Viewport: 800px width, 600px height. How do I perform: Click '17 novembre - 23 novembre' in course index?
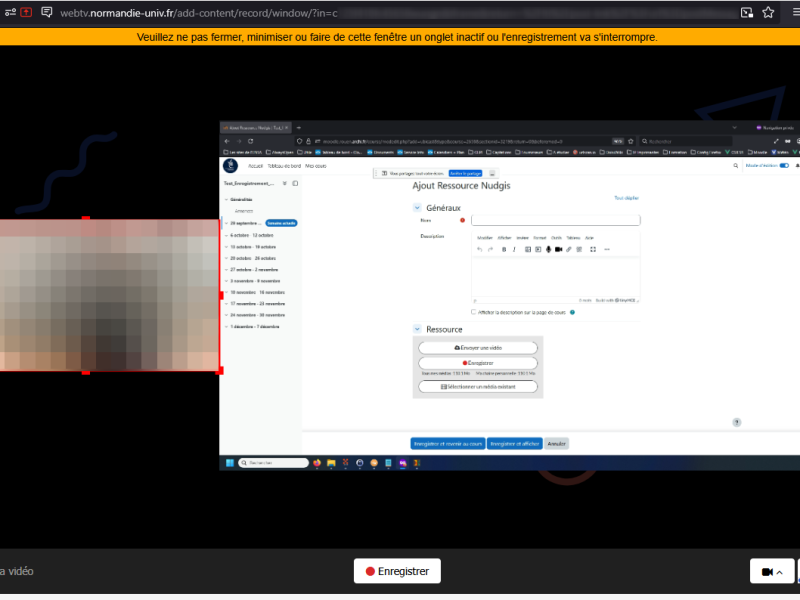[x=257, y=304]
